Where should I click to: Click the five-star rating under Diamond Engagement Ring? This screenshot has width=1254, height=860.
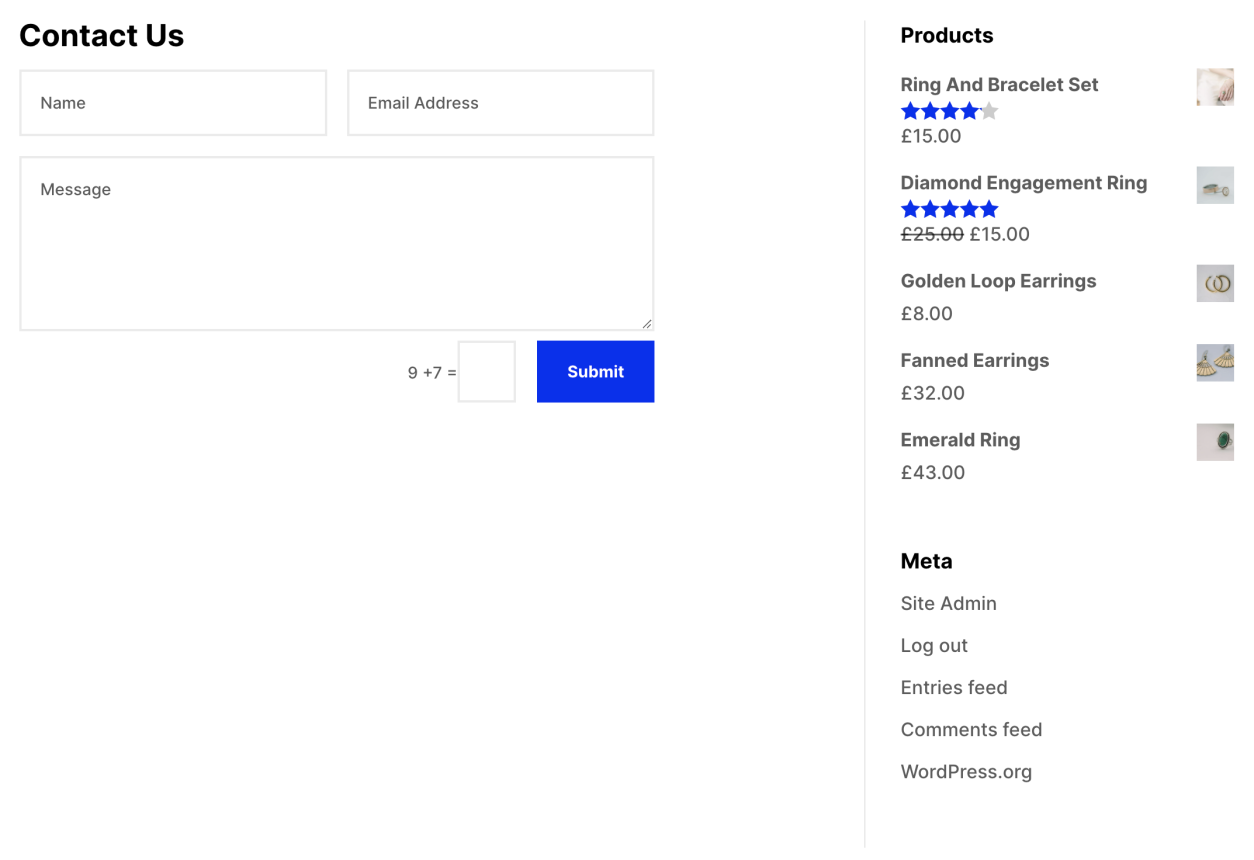coord(949,209)
